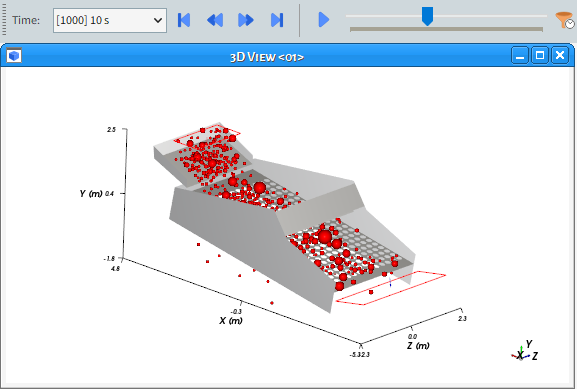Select the red outlet rectangle below the lower screen

click(x=391, y=288)
